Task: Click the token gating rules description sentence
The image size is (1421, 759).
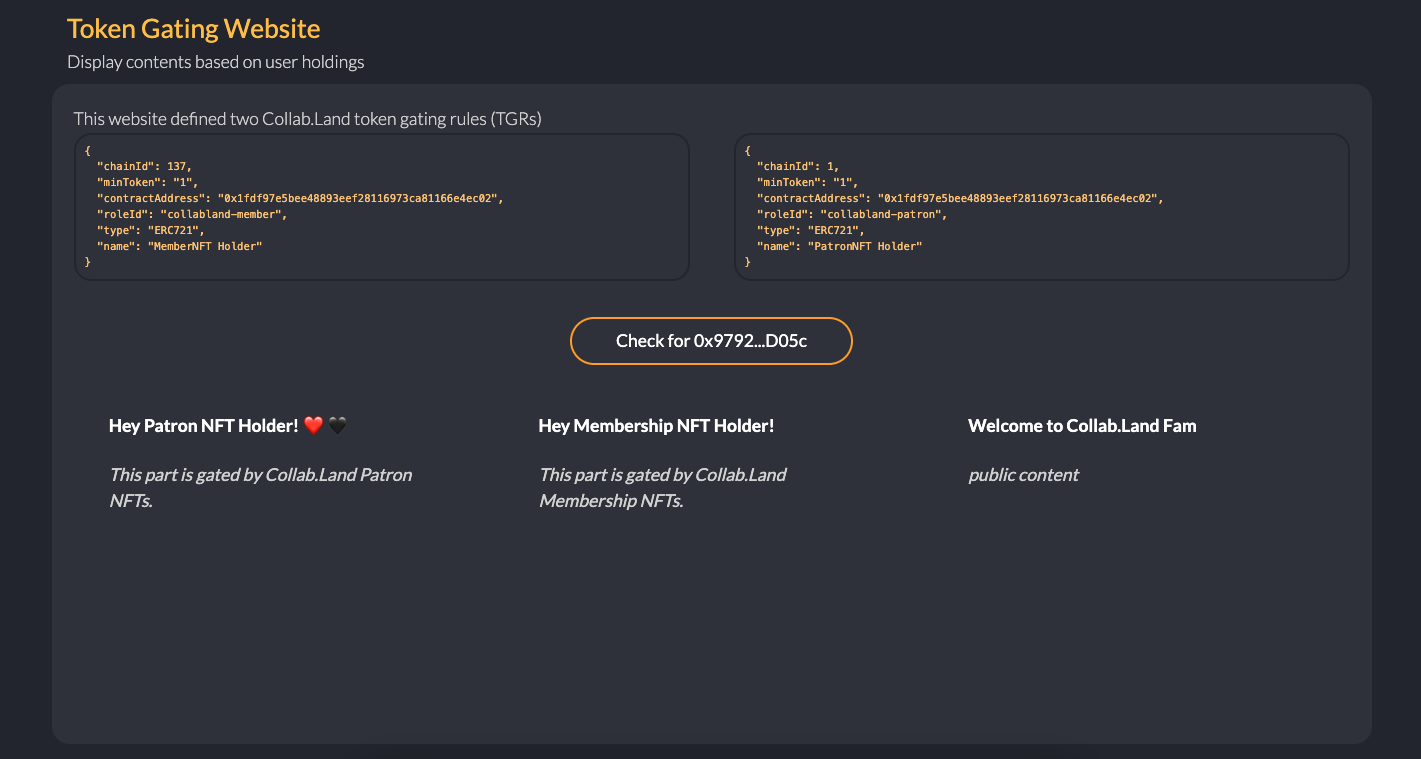Action: tap(307, 119)
